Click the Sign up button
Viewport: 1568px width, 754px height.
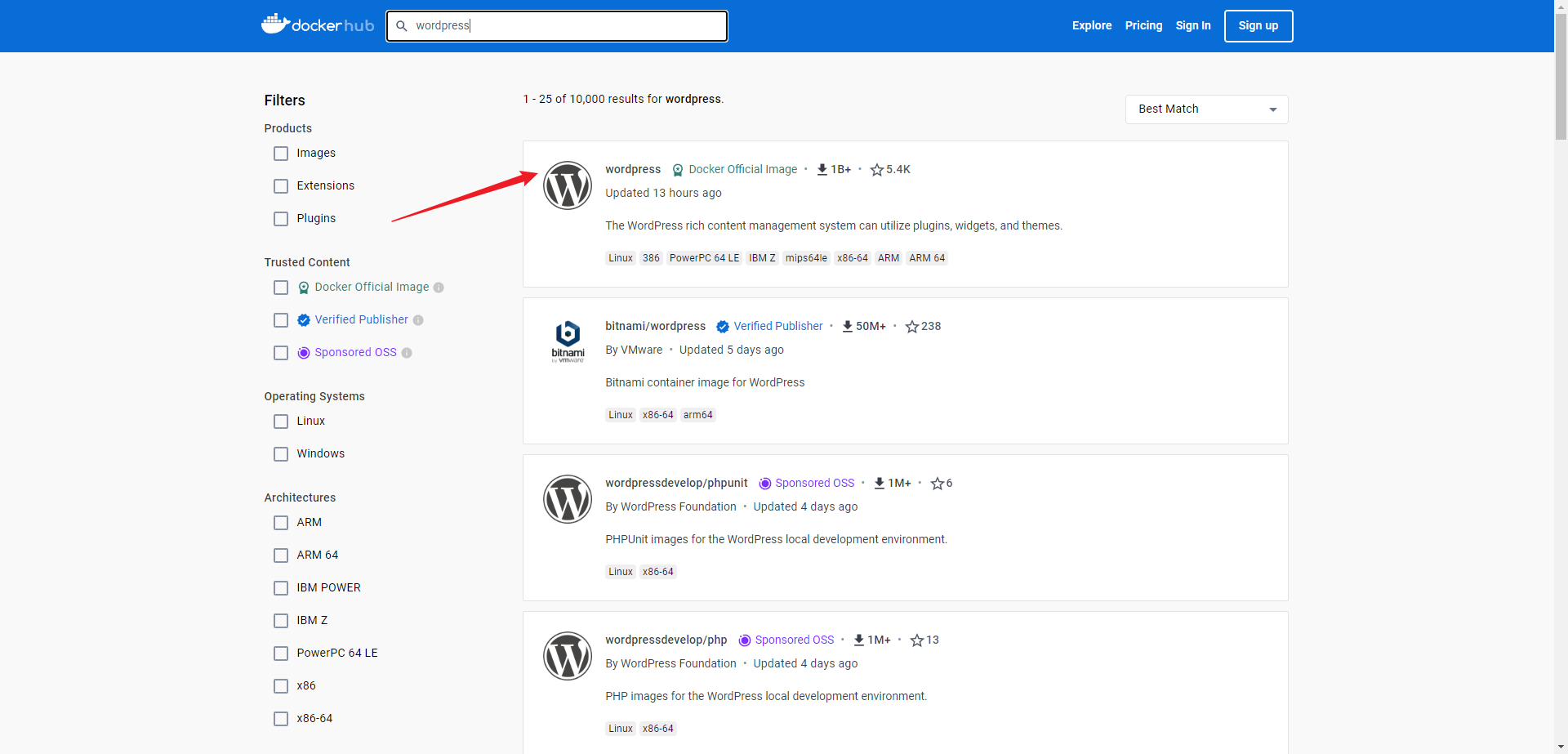point(1258,26)
